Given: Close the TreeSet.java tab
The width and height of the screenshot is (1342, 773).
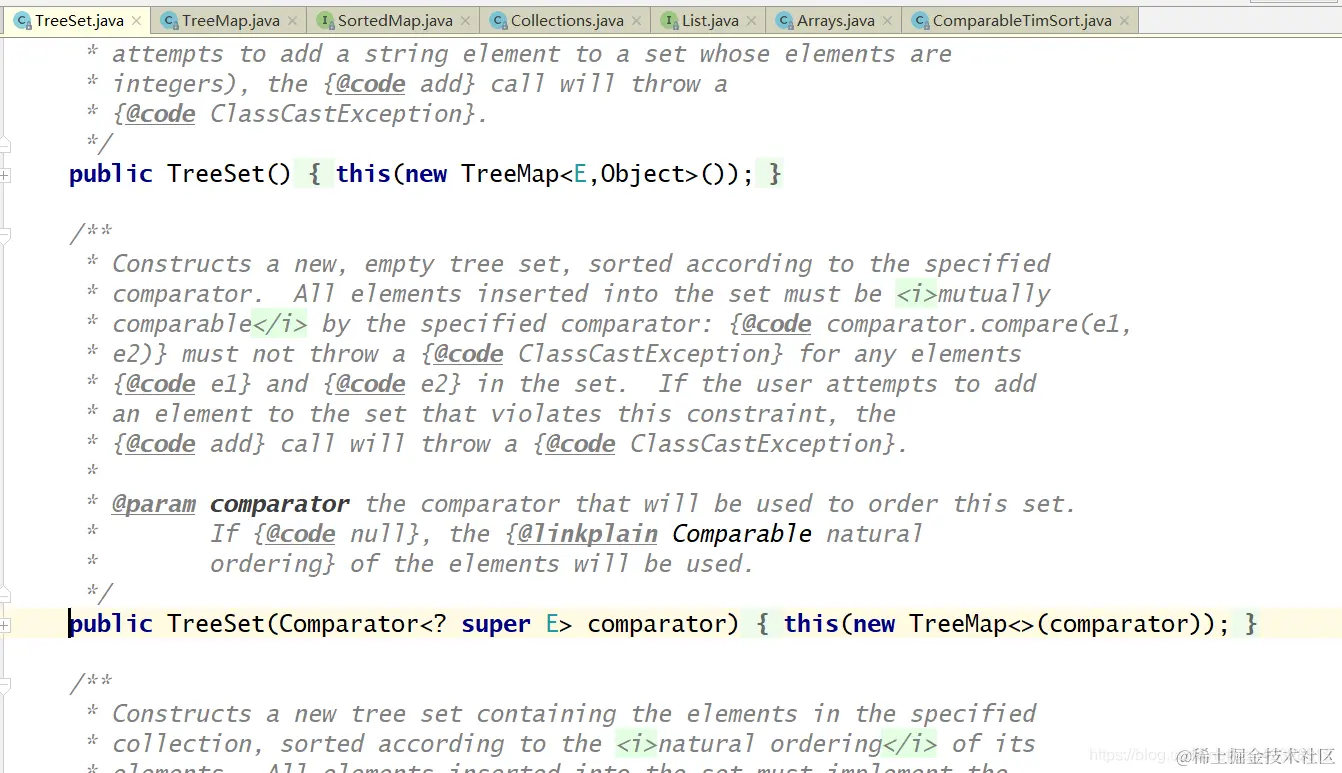Looking at the screenshot, I should click(137, 21).
